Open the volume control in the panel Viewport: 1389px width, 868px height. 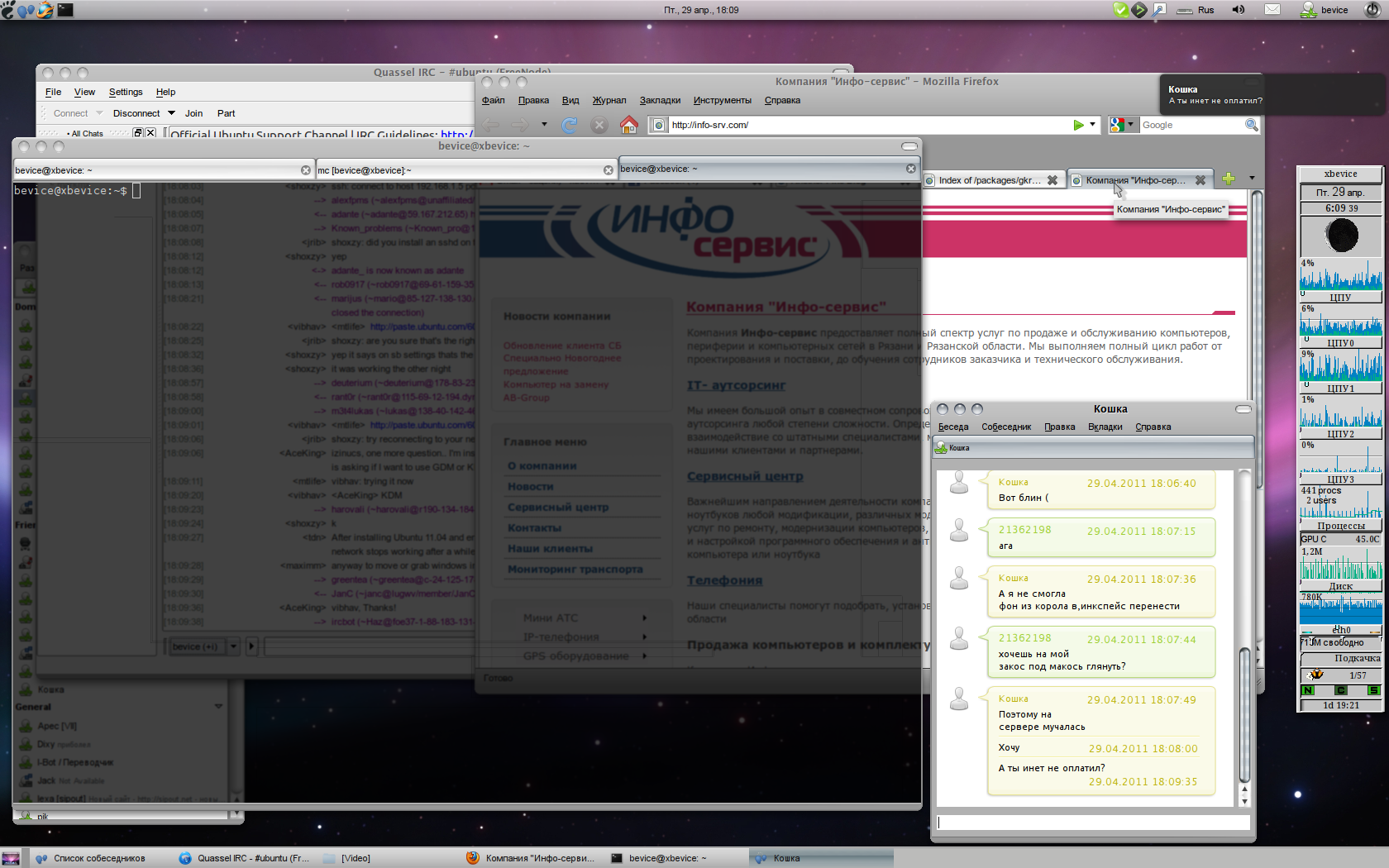(1238, 10)
